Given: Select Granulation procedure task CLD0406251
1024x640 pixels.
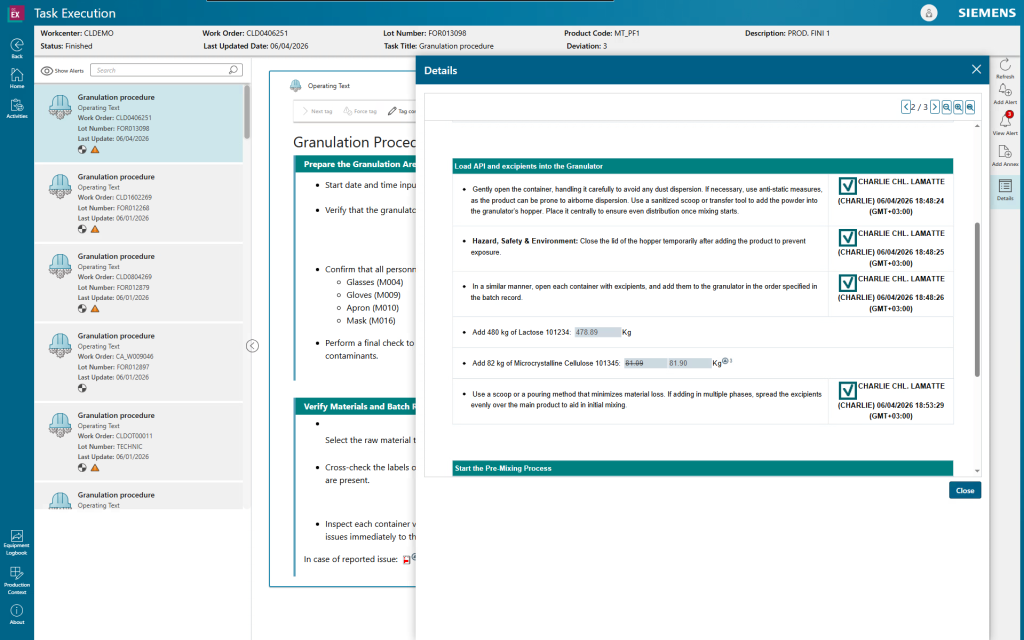Looking at the screenshot, I should pos(138,123).
